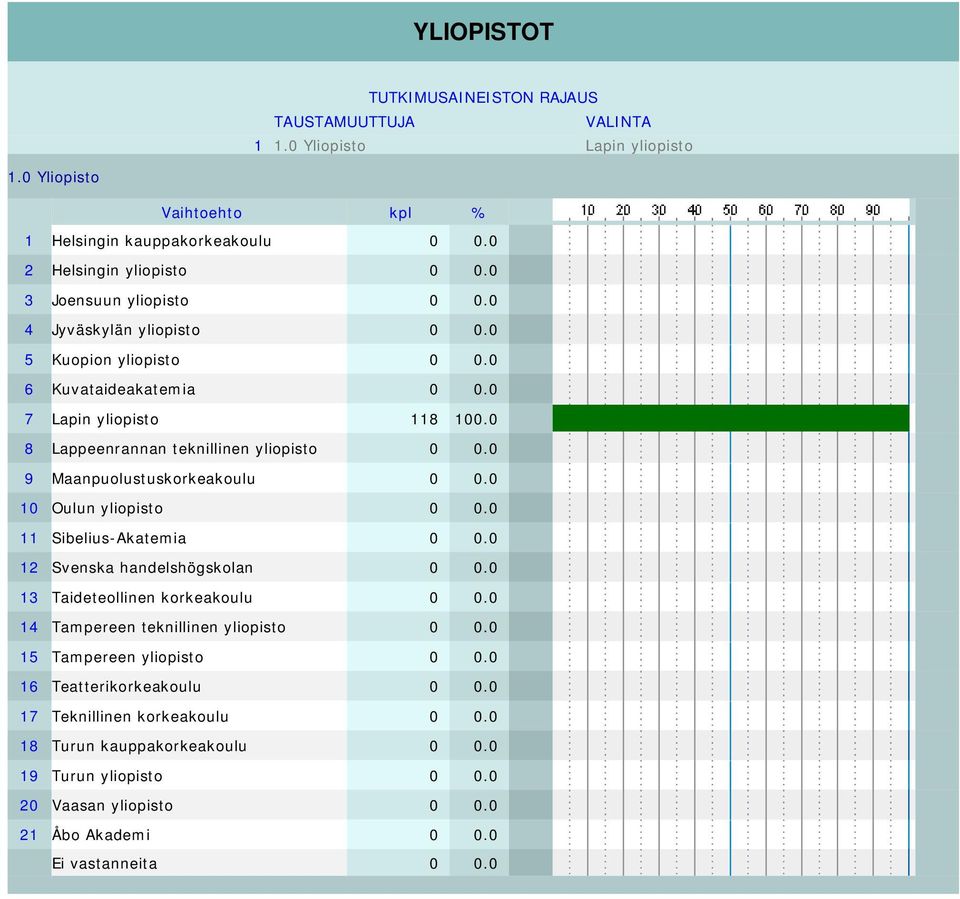Click row number 14 in the index column
960x899 pixels.
[29, 627]
